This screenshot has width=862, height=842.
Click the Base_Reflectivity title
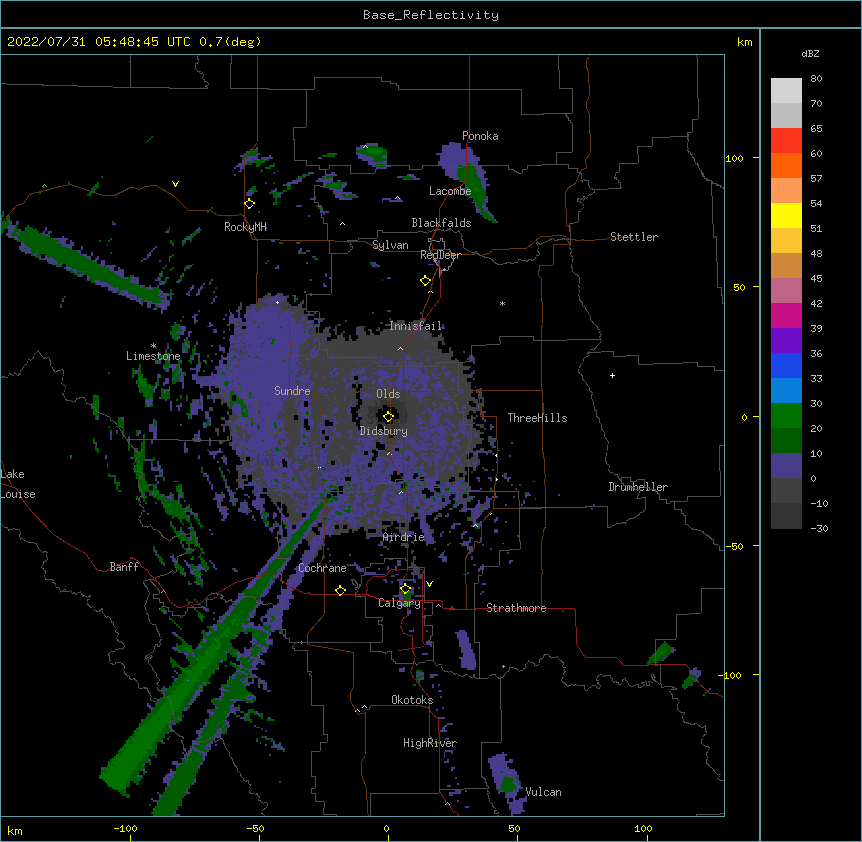[x=431, y=15]
